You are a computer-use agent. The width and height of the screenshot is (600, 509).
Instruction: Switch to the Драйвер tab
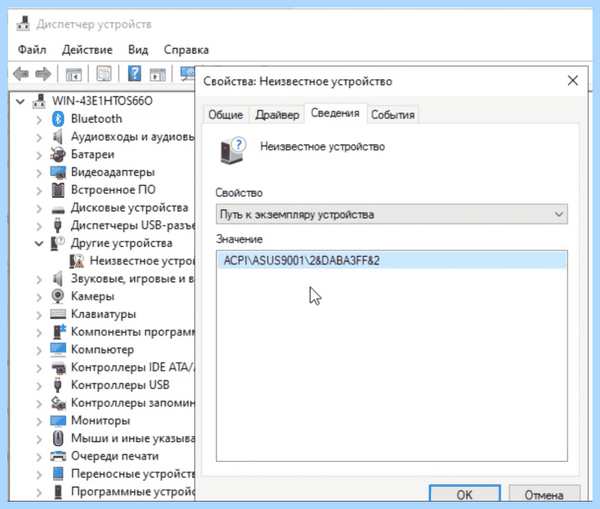(x=277, y=114)
